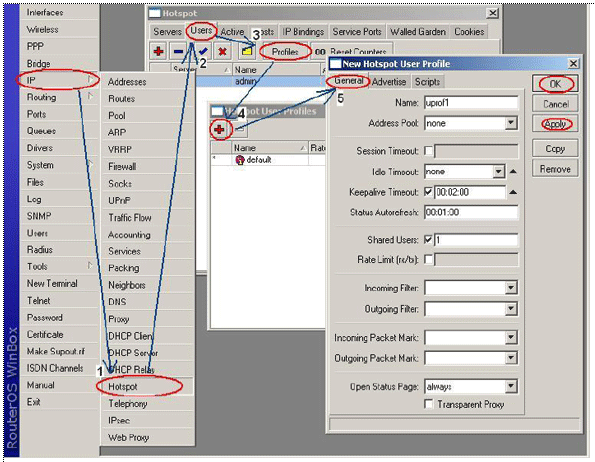The height and width of the screenshot is (462, 595).
Task: Click Exit in the sidebar
Action: (x=58, y=402)
